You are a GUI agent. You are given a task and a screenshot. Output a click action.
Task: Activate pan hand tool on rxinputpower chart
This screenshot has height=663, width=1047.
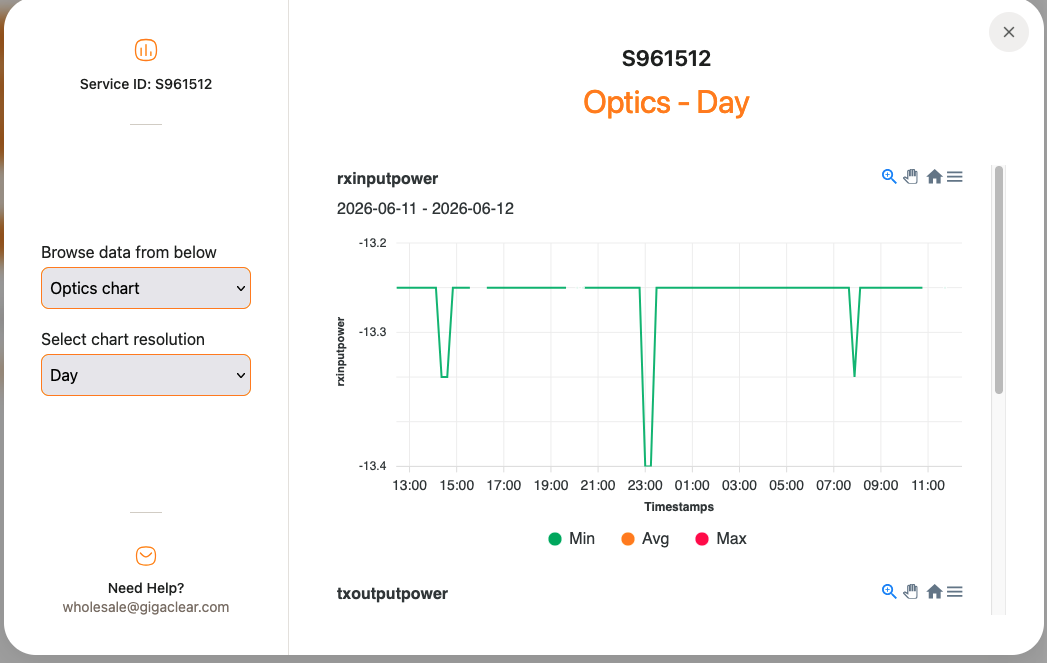[x=911, y=176]
